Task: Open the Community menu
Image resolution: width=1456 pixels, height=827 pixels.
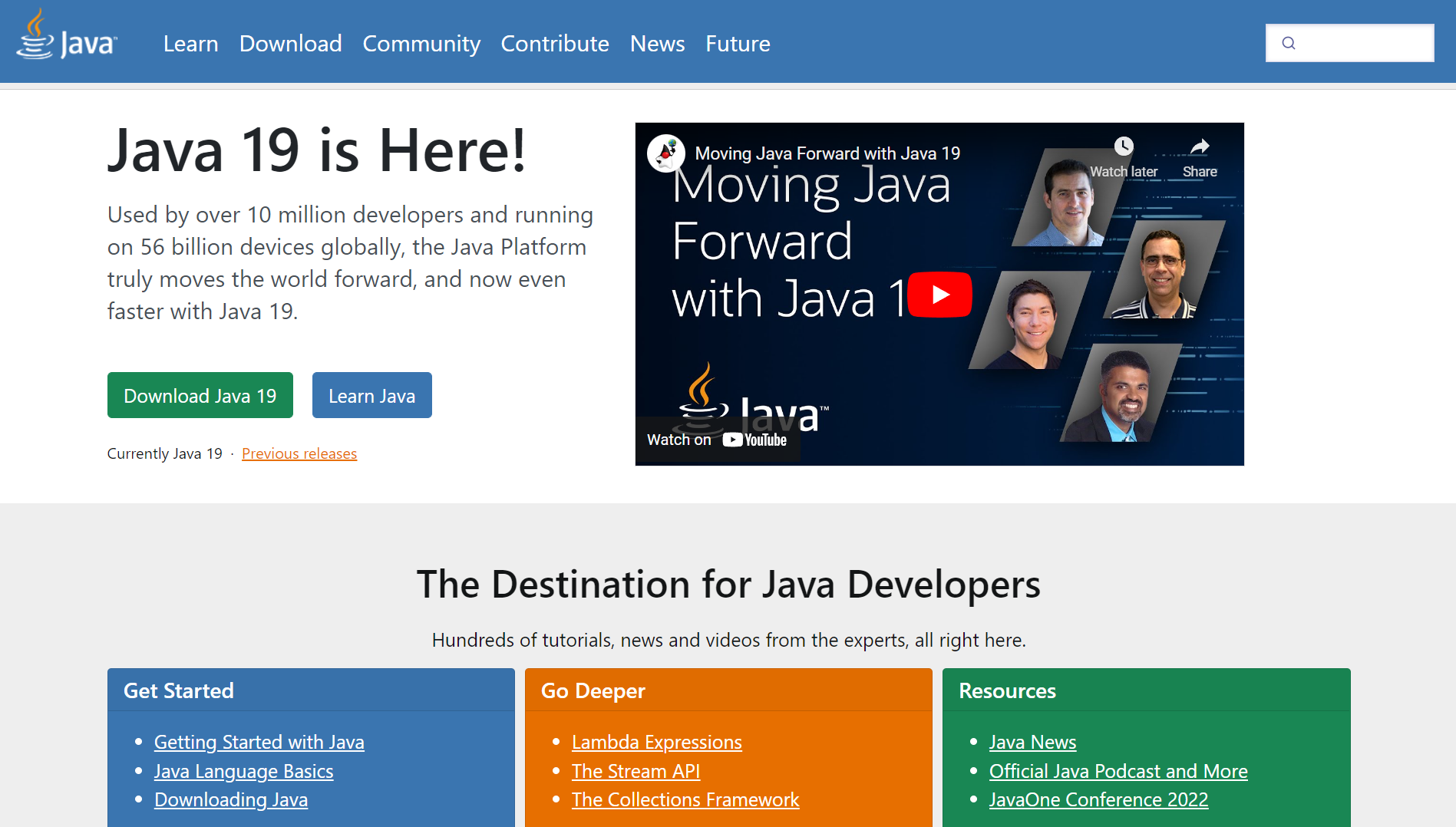Action: click(x=421, y=44)
